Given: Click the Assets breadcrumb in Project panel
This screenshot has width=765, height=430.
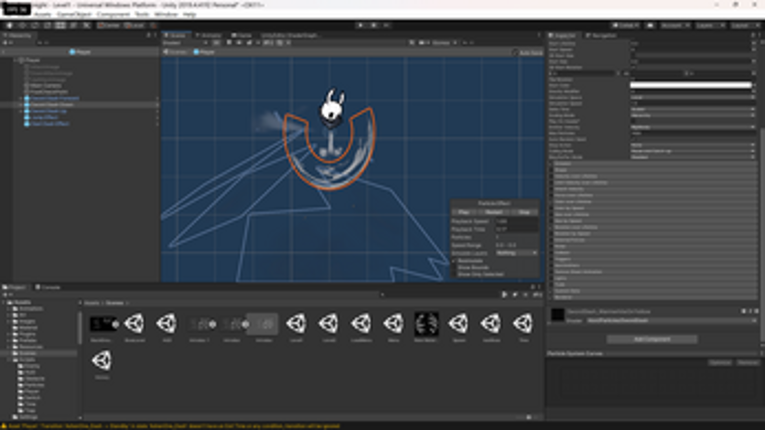Looking at the screenshot, I should [x=92, y=303].
